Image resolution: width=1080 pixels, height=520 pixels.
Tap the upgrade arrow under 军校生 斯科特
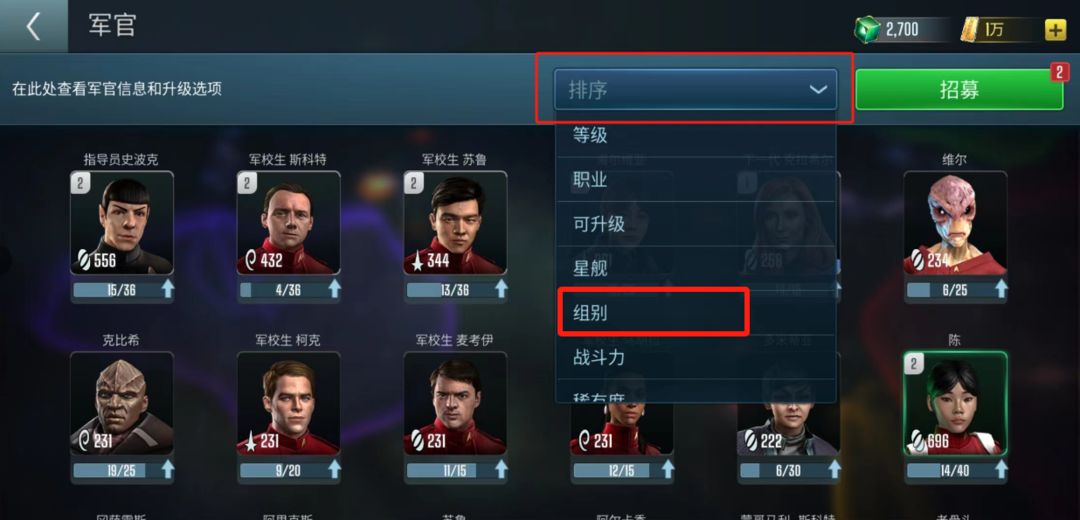point(334,289)
